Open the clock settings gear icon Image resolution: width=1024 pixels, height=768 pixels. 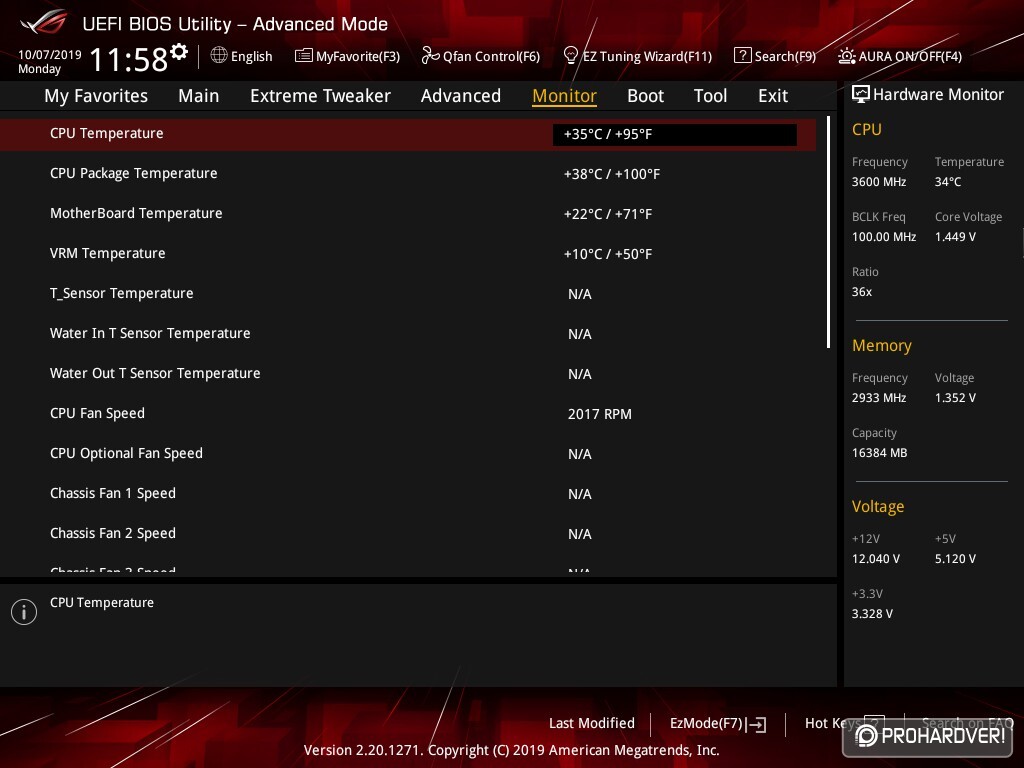pos(179,52)
